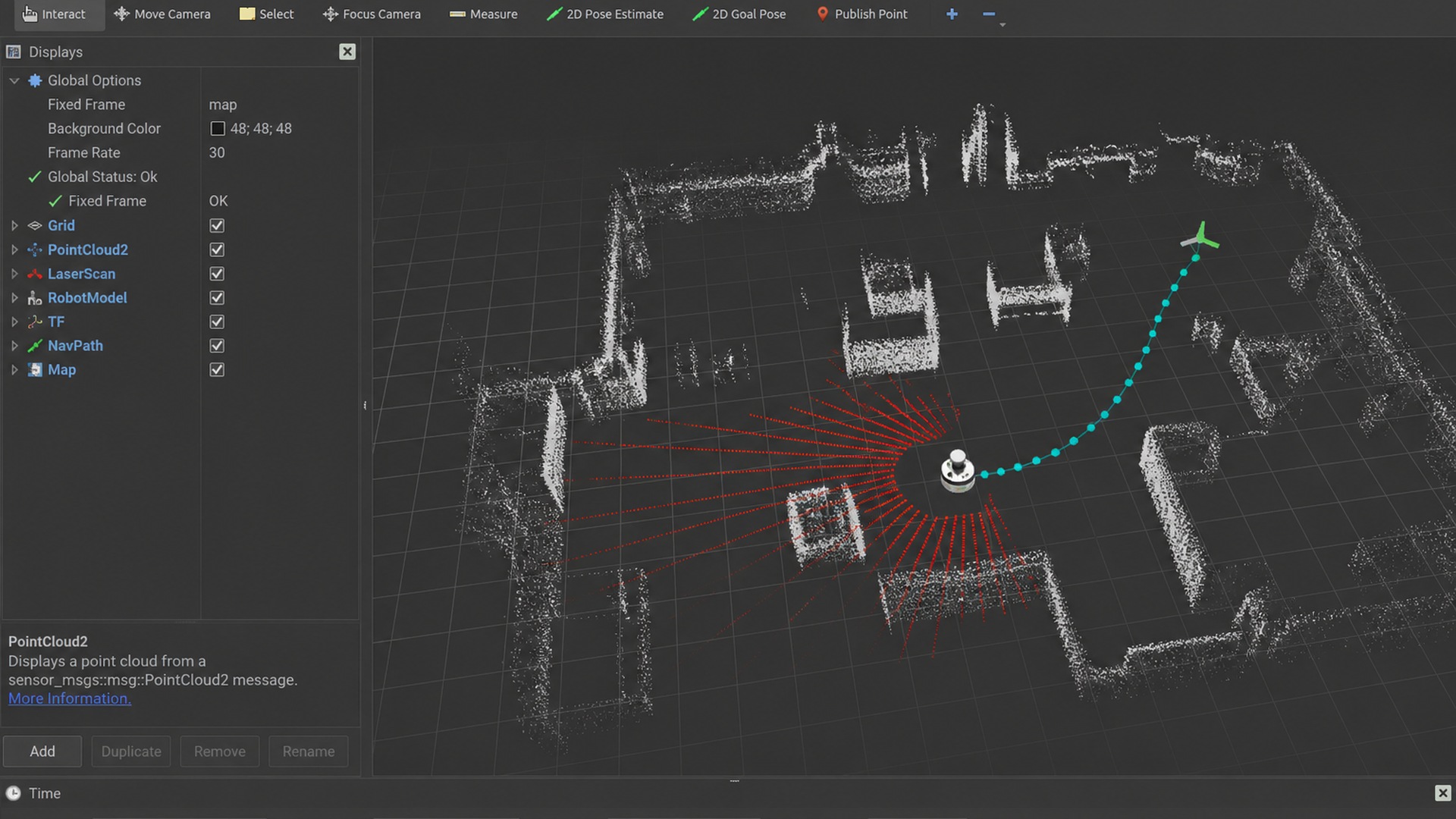Expand the PointCloud2 display

tap(14, 249)
